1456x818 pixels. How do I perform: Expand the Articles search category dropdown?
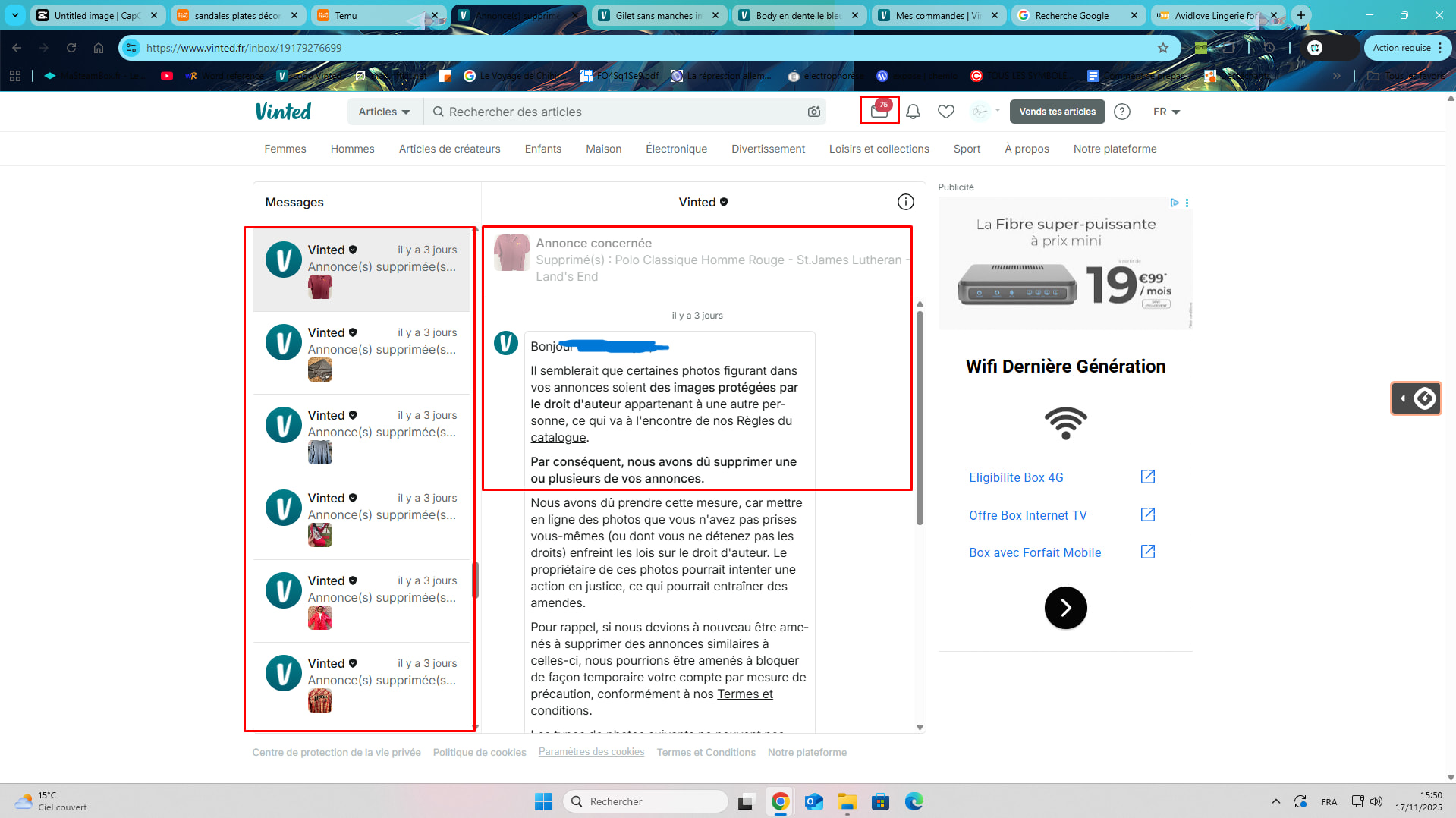coord(385,112)
